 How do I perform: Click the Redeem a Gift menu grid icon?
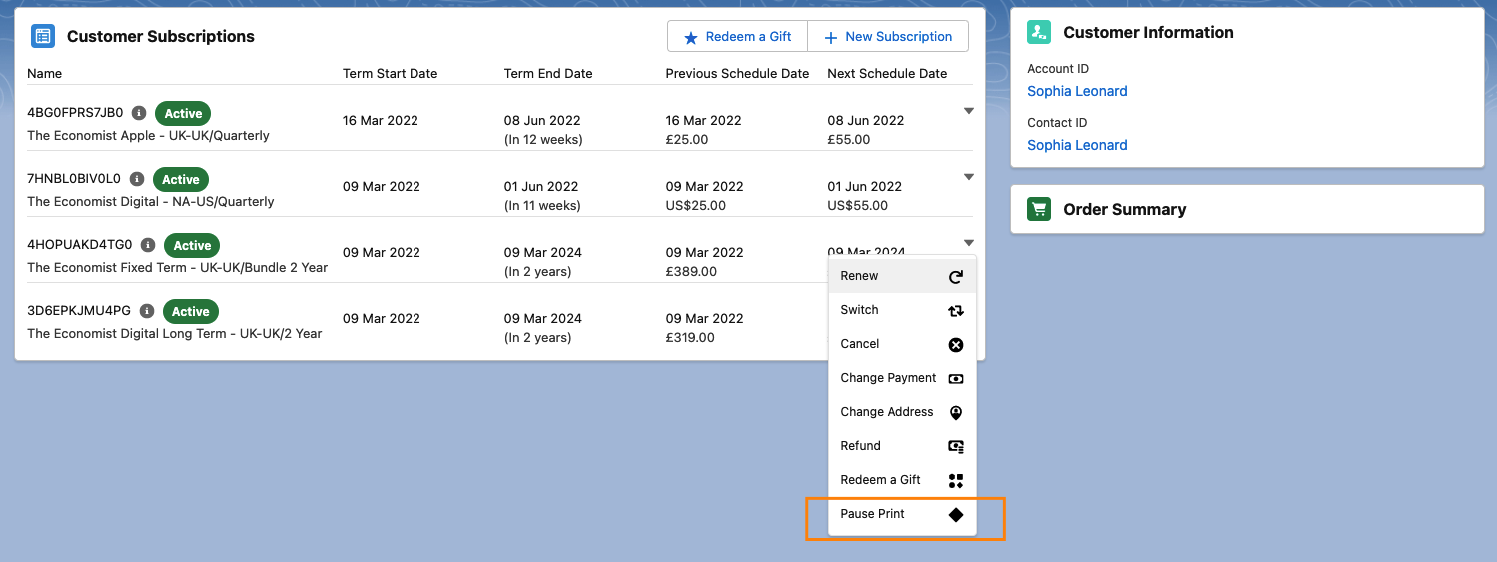[956, 481]
